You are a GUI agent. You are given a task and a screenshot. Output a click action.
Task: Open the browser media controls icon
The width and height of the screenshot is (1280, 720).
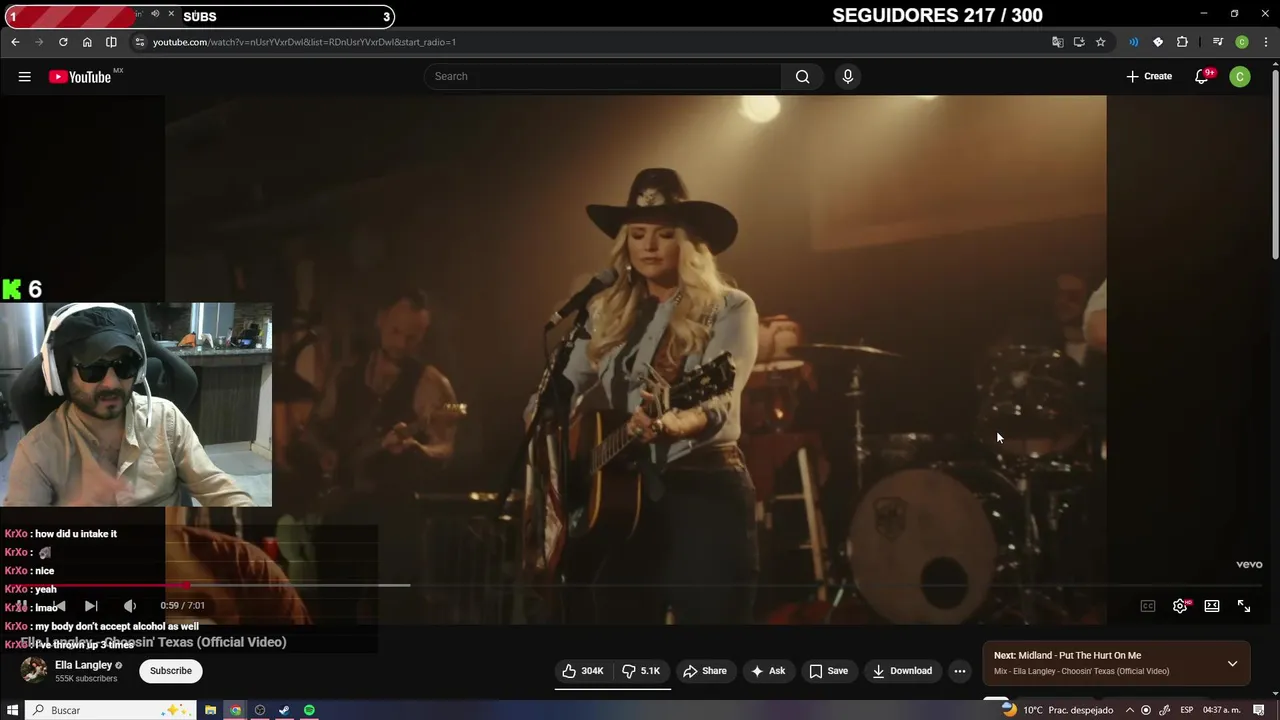1217,42
